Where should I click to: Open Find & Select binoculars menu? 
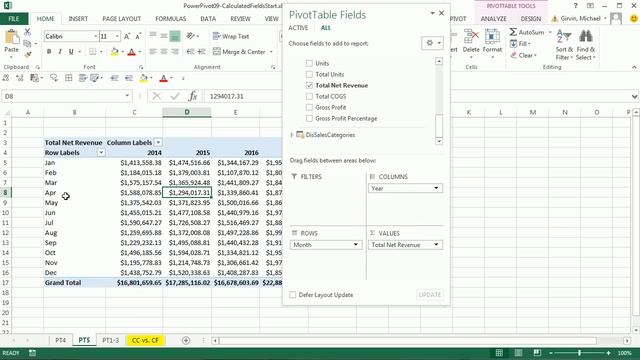(x=586, y=45)
